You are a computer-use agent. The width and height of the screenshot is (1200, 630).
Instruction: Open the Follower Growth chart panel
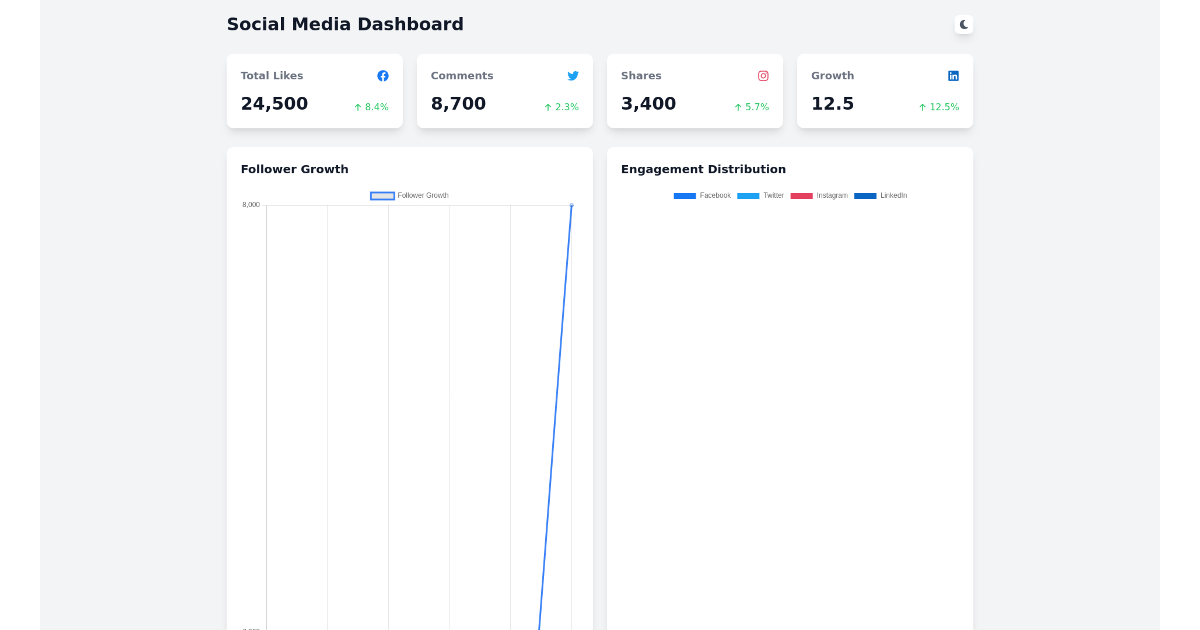click(294, 169)
